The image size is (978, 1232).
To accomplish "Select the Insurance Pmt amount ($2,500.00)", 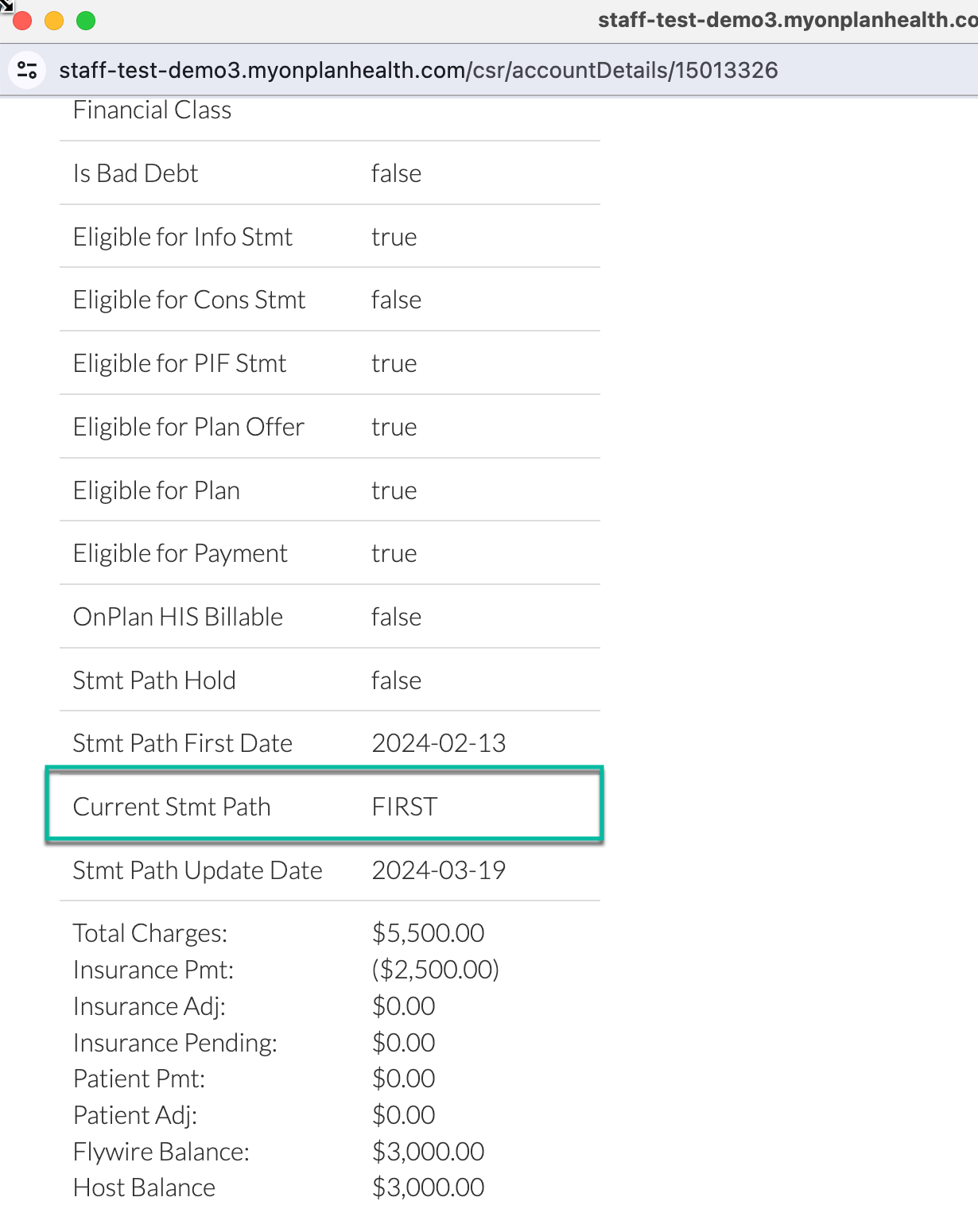I will coord(435,969).
